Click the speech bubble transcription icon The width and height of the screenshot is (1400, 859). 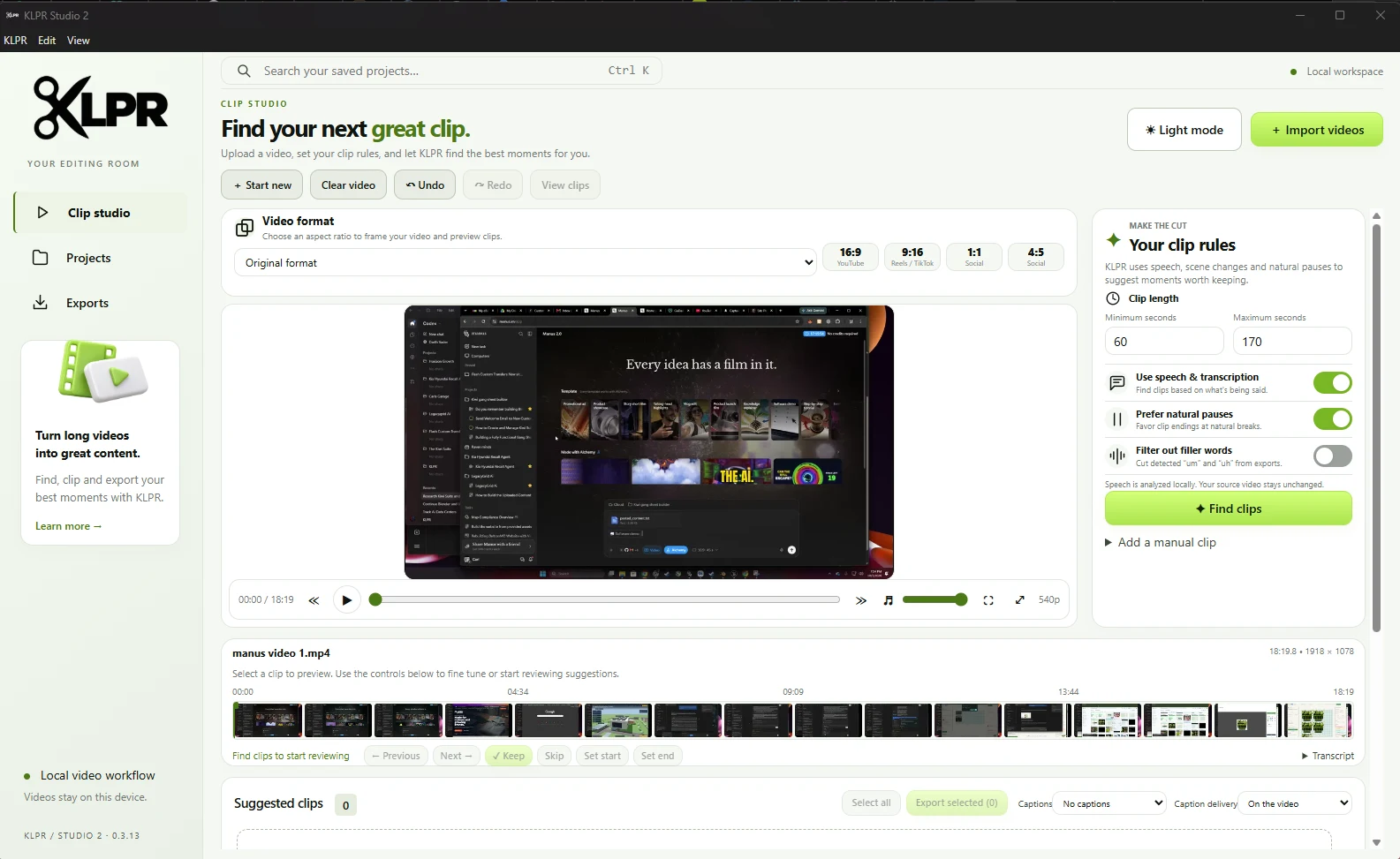click(x=1117, y=383)
